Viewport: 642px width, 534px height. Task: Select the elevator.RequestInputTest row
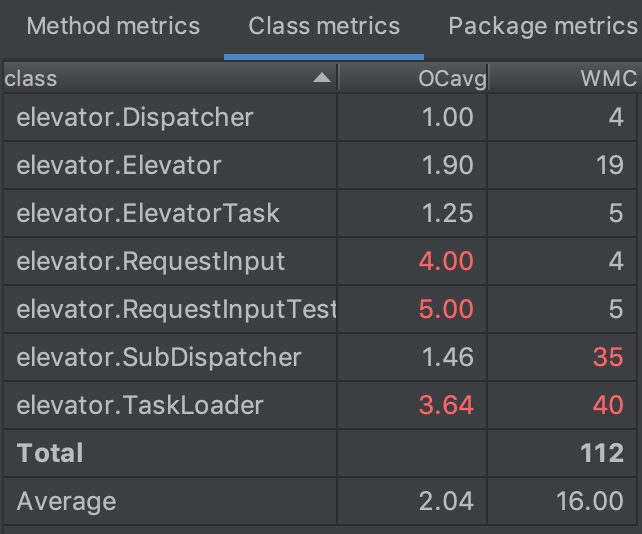pyautogui.click(x=176, y=309)
